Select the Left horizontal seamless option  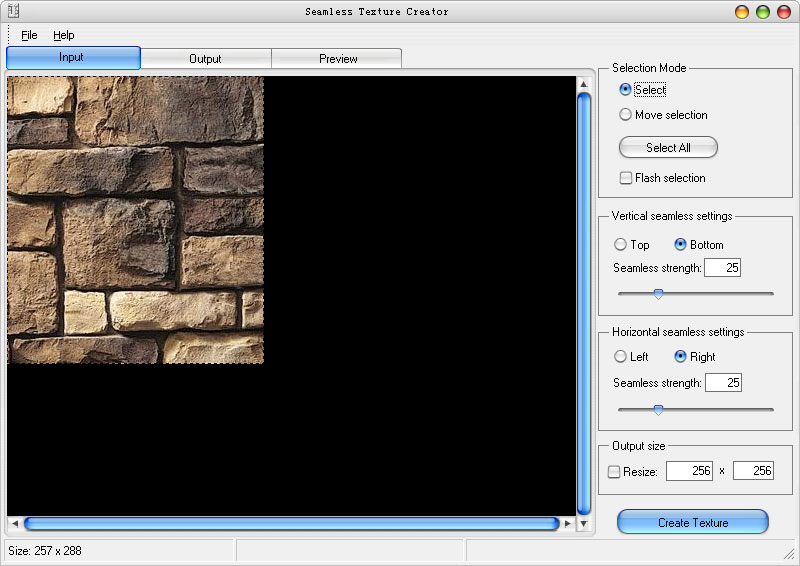[621, 357]
